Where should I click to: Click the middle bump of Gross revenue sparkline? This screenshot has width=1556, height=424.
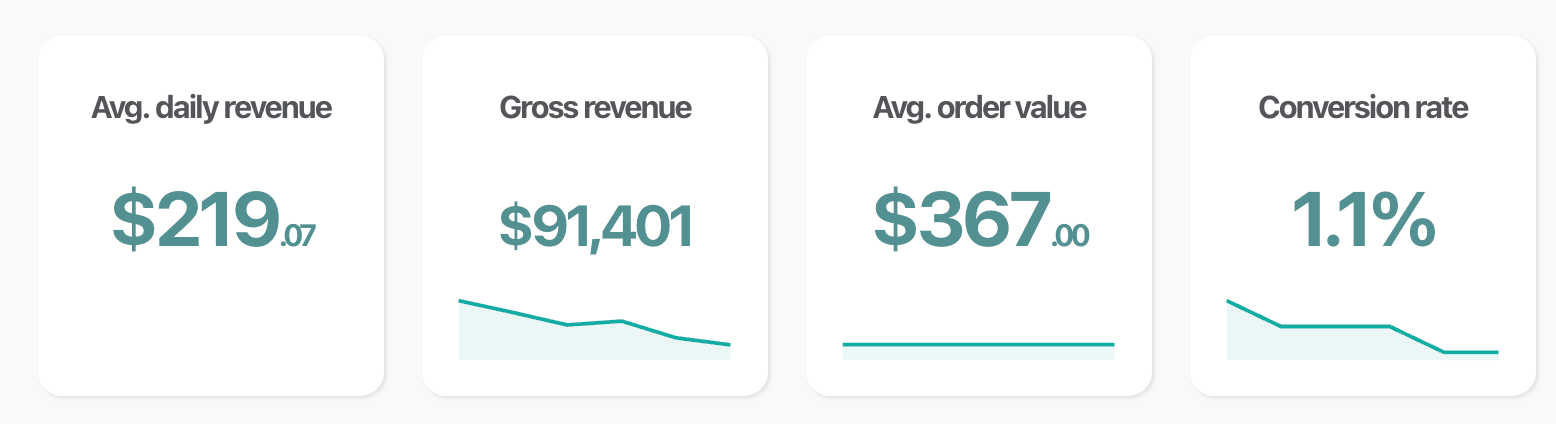click(x=622, y=321)
